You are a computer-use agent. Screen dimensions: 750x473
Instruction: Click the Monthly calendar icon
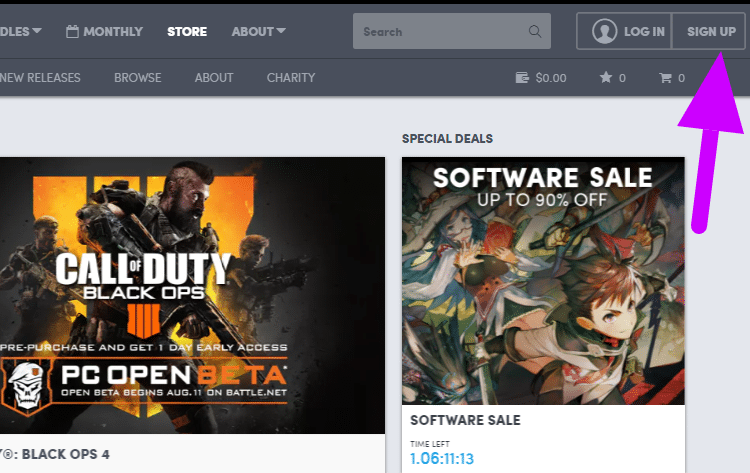[x=72, y=32]
